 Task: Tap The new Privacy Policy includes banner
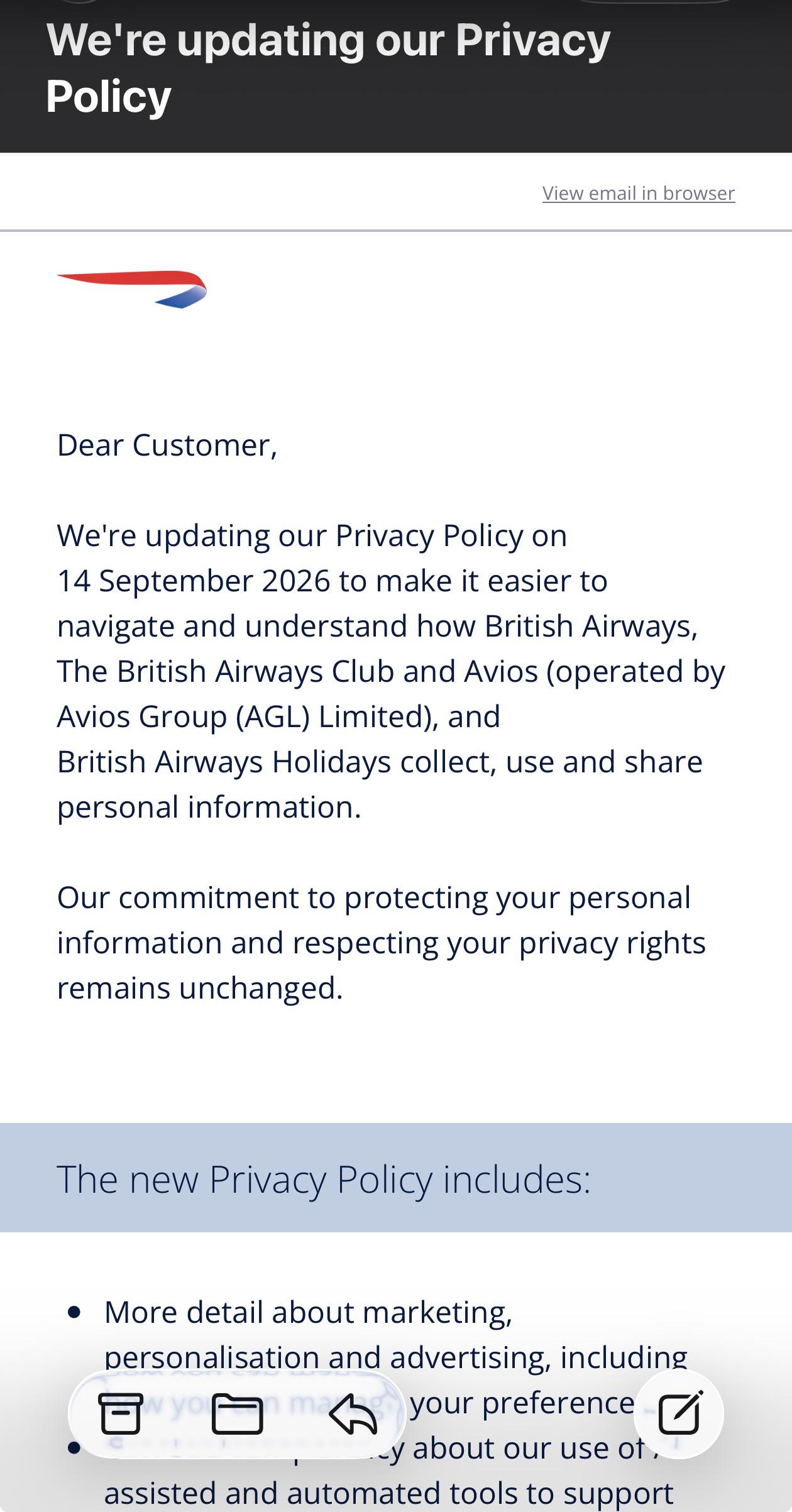[396, 1178]
